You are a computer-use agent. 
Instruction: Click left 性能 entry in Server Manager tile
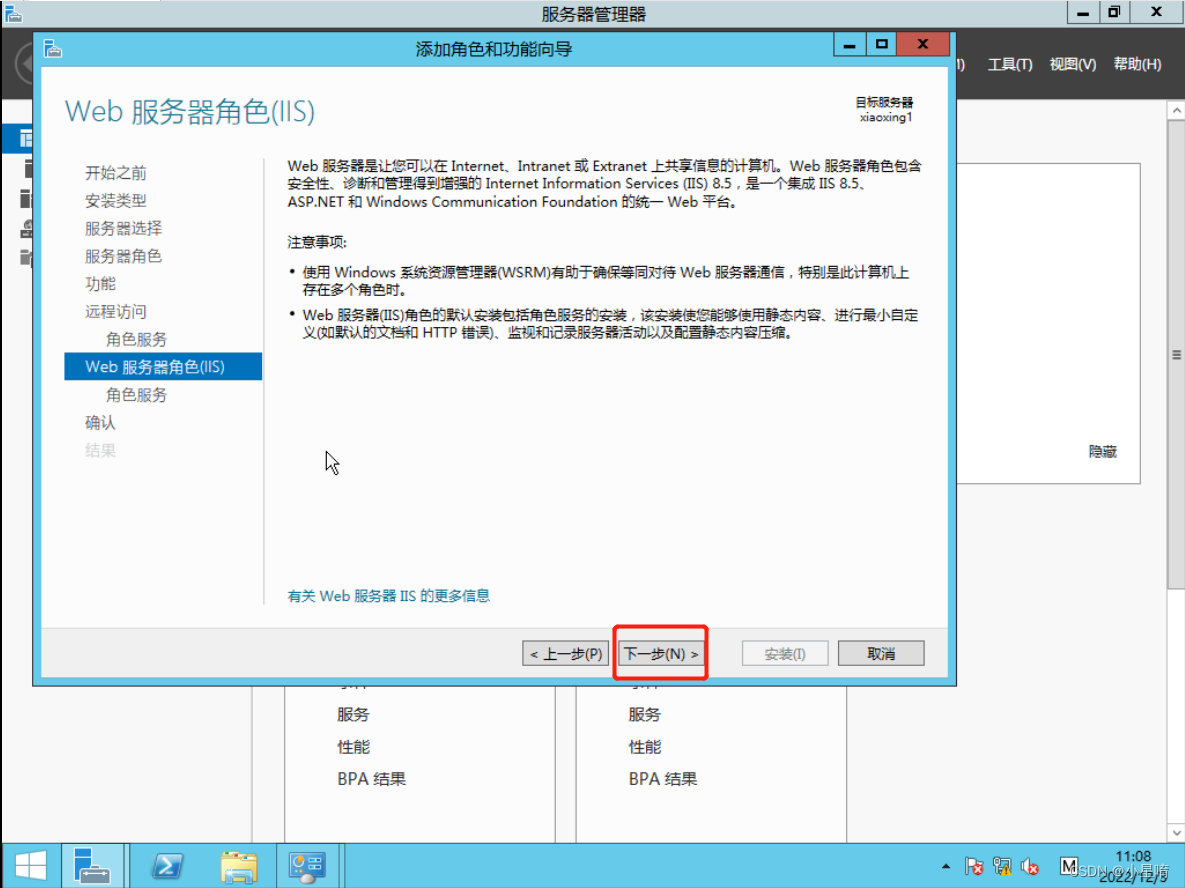click(353, 747)
